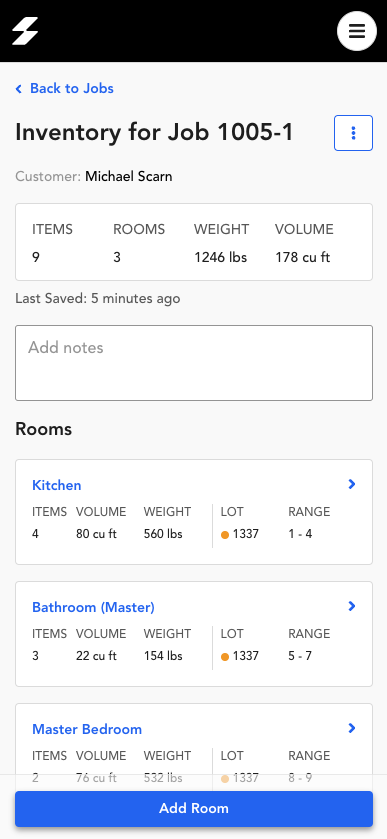387x839 pixels.
Task: Open the three-dot options menu
Action: (x=353, y=133)
